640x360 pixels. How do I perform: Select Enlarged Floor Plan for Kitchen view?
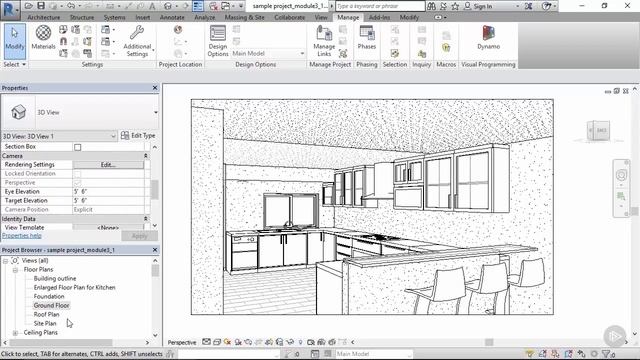coord(74,287)
